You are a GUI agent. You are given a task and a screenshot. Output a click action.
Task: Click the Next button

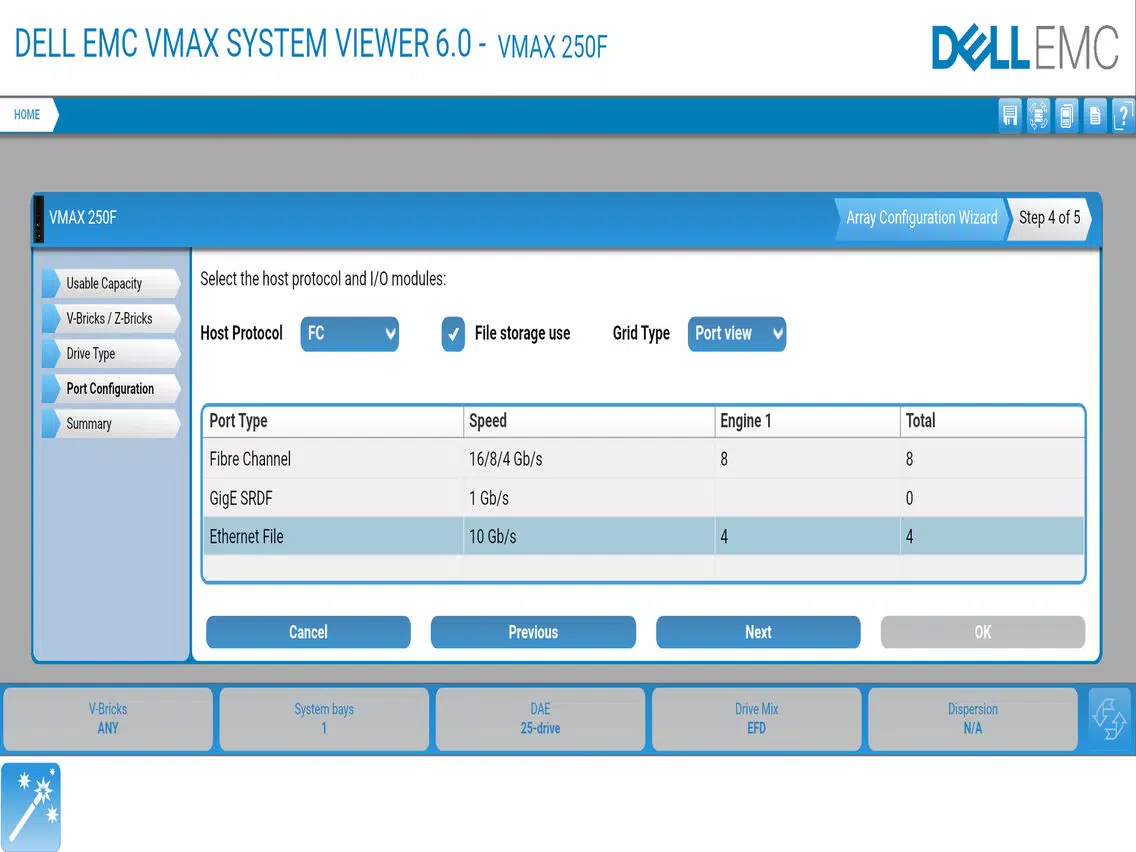[x=758, y=632]
